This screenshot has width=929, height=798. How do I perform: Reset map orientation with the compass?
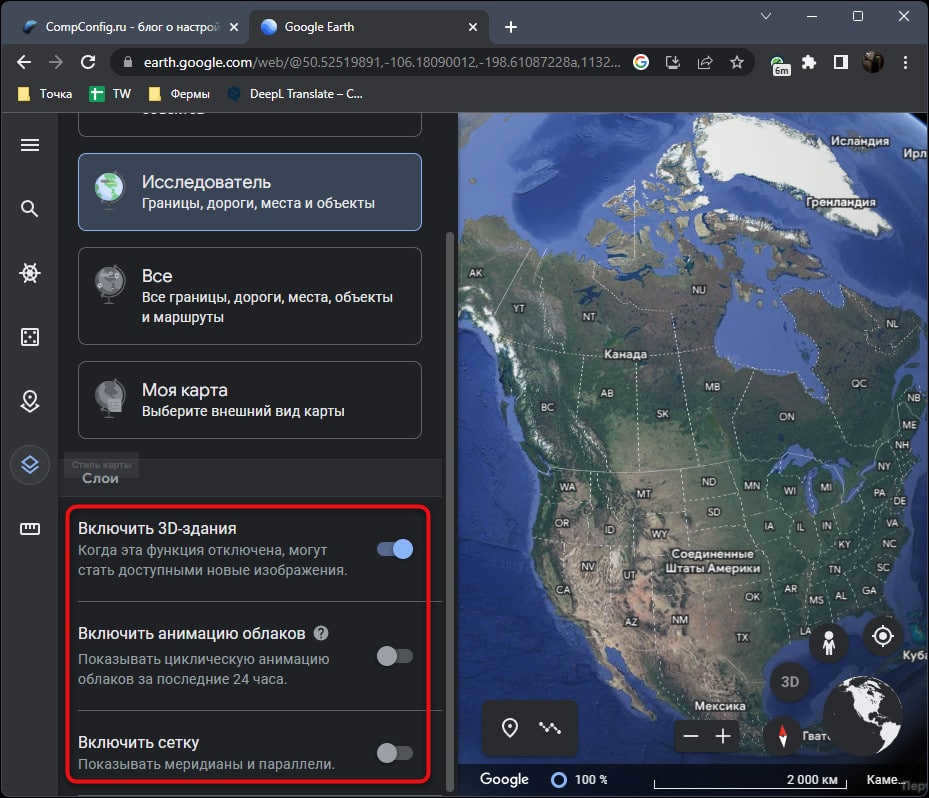(x=783, y=736)
